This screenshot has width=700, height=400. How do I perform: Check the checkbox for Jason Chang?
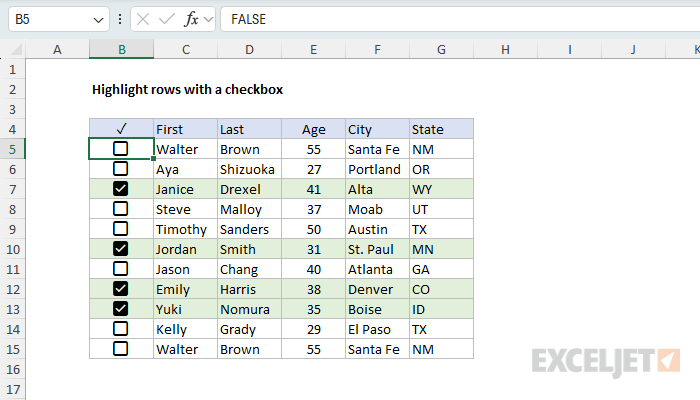[121, 269]
